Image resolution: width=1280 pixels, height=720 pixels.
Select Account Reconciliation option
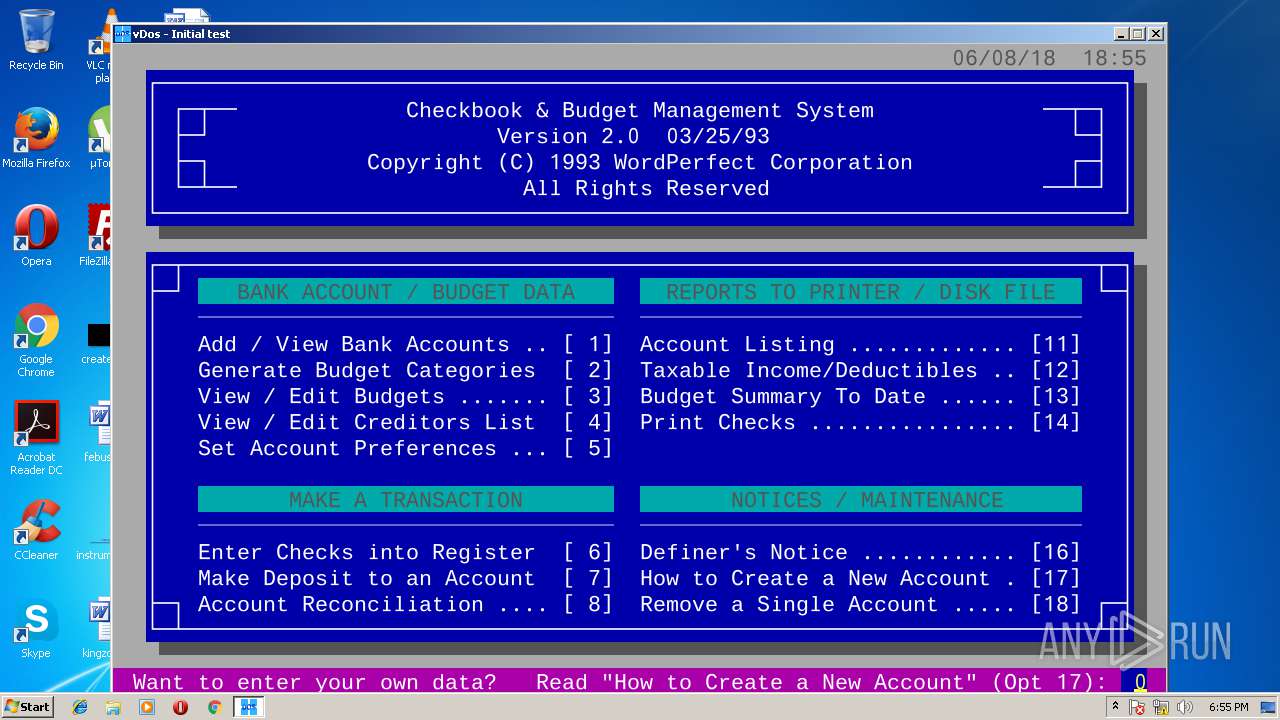coord(405,604)
